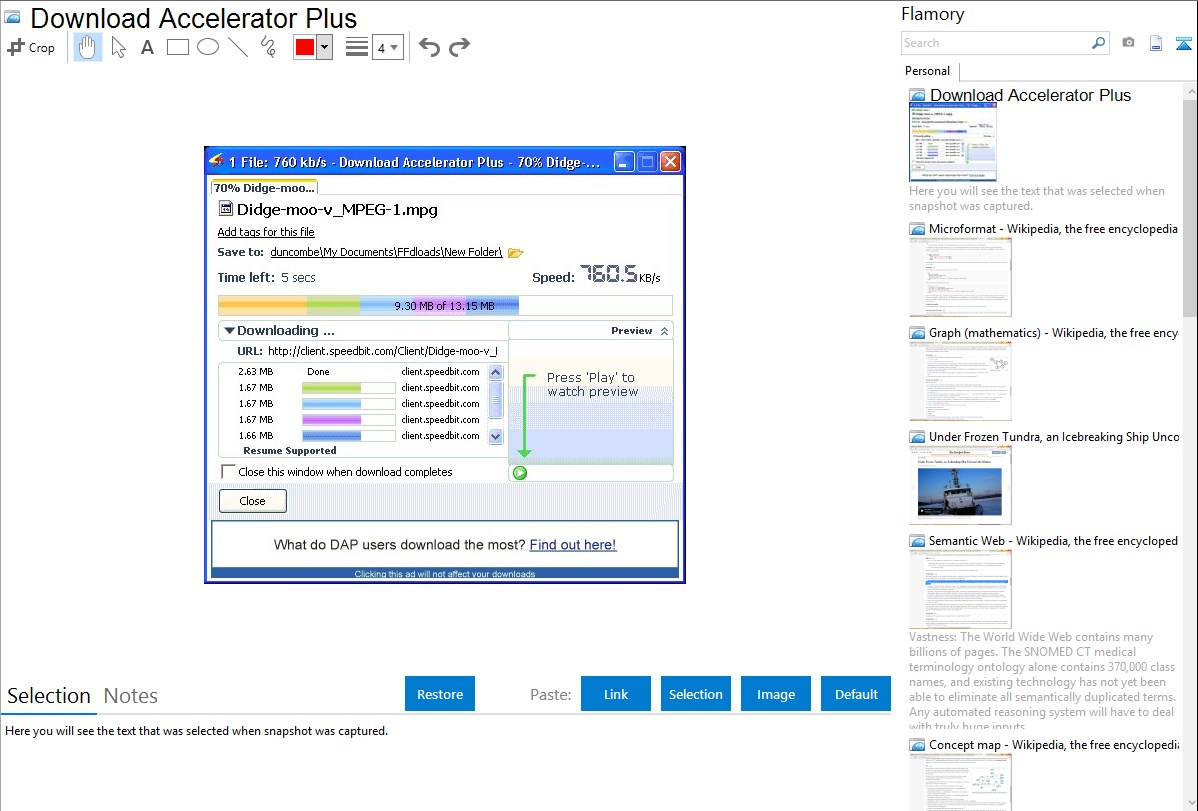Click the Paste Selection button
The image size is (1198, 811).
tap(696, 694)
